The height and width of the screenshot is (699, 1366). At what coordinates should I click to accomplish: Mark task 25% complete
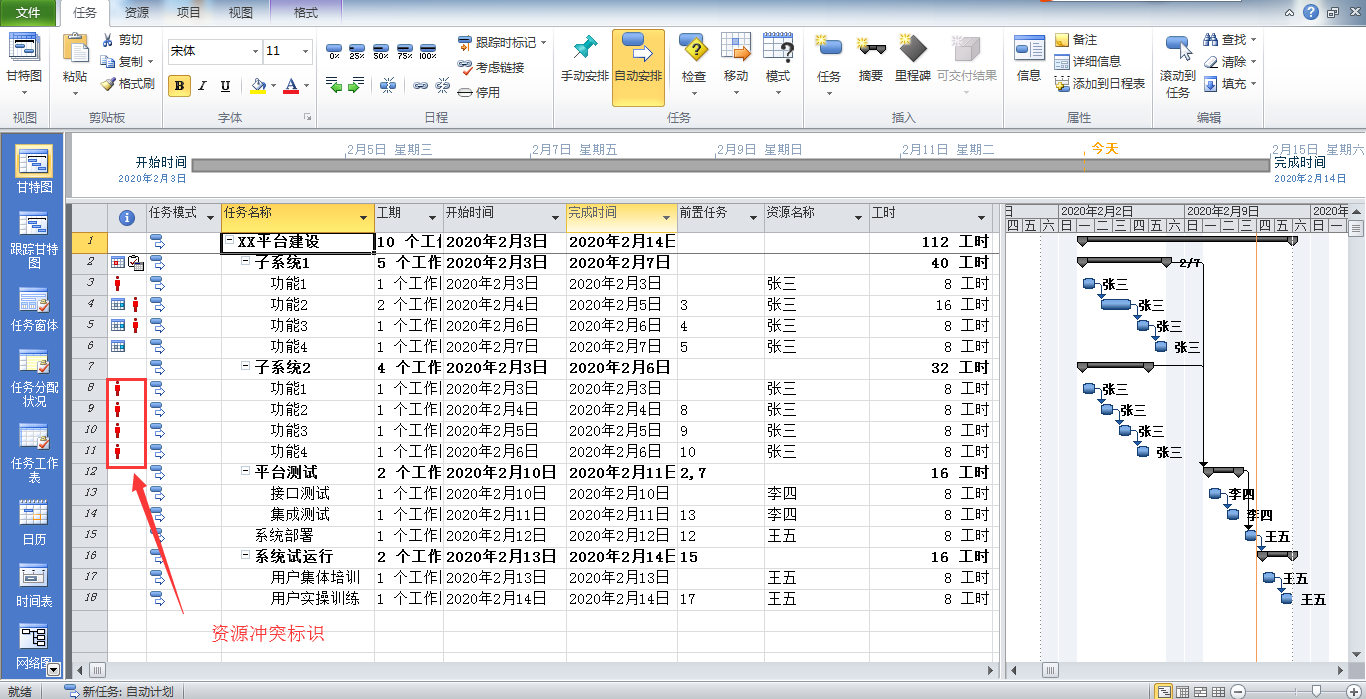pyautogui.click(x=357, y=50)
